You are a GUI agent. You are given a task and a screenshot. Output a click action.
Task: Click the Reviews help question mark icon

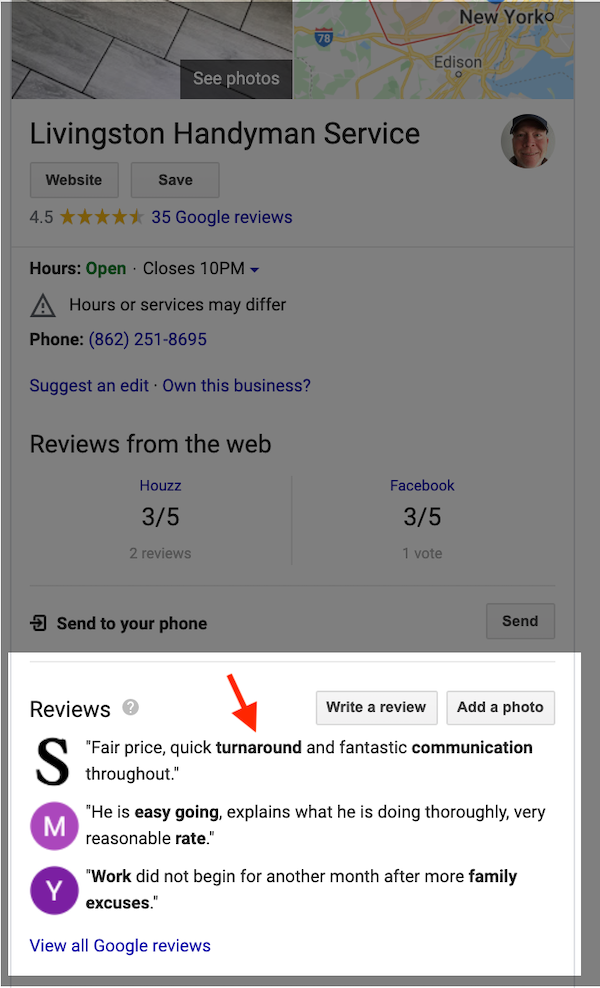pyautogui.click(x=130, y=707)
